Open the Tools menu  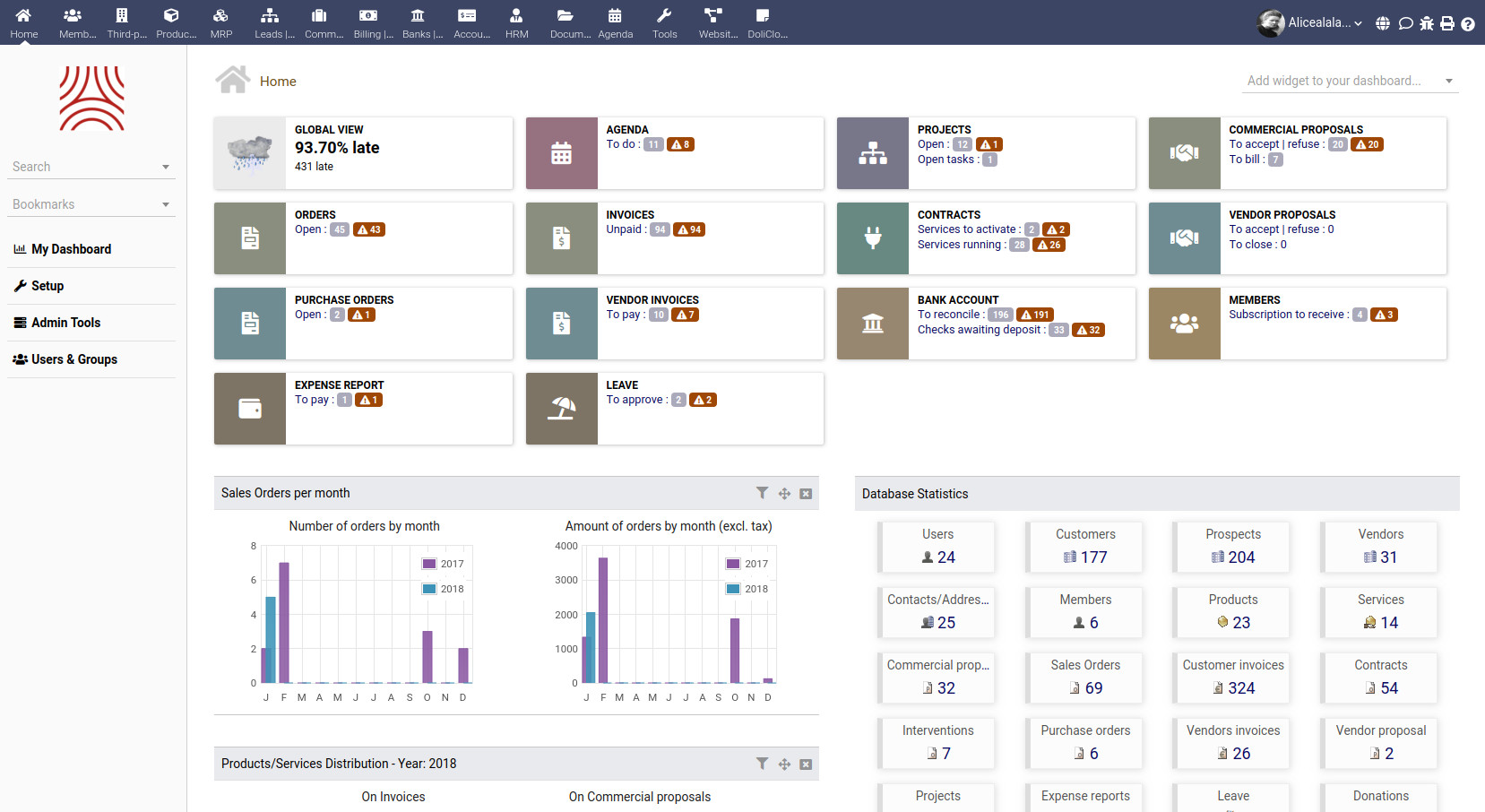pyautogui.click(x=665, y=22)
